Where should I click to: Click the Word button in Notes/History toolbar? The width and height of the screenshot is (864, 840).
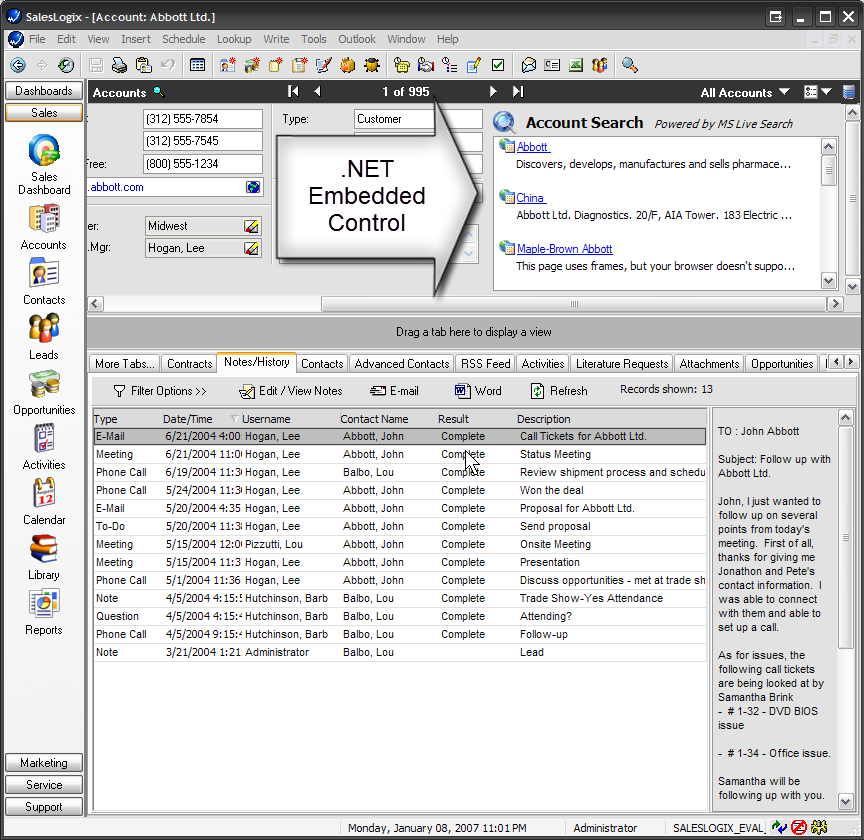(x=478, y=391)
